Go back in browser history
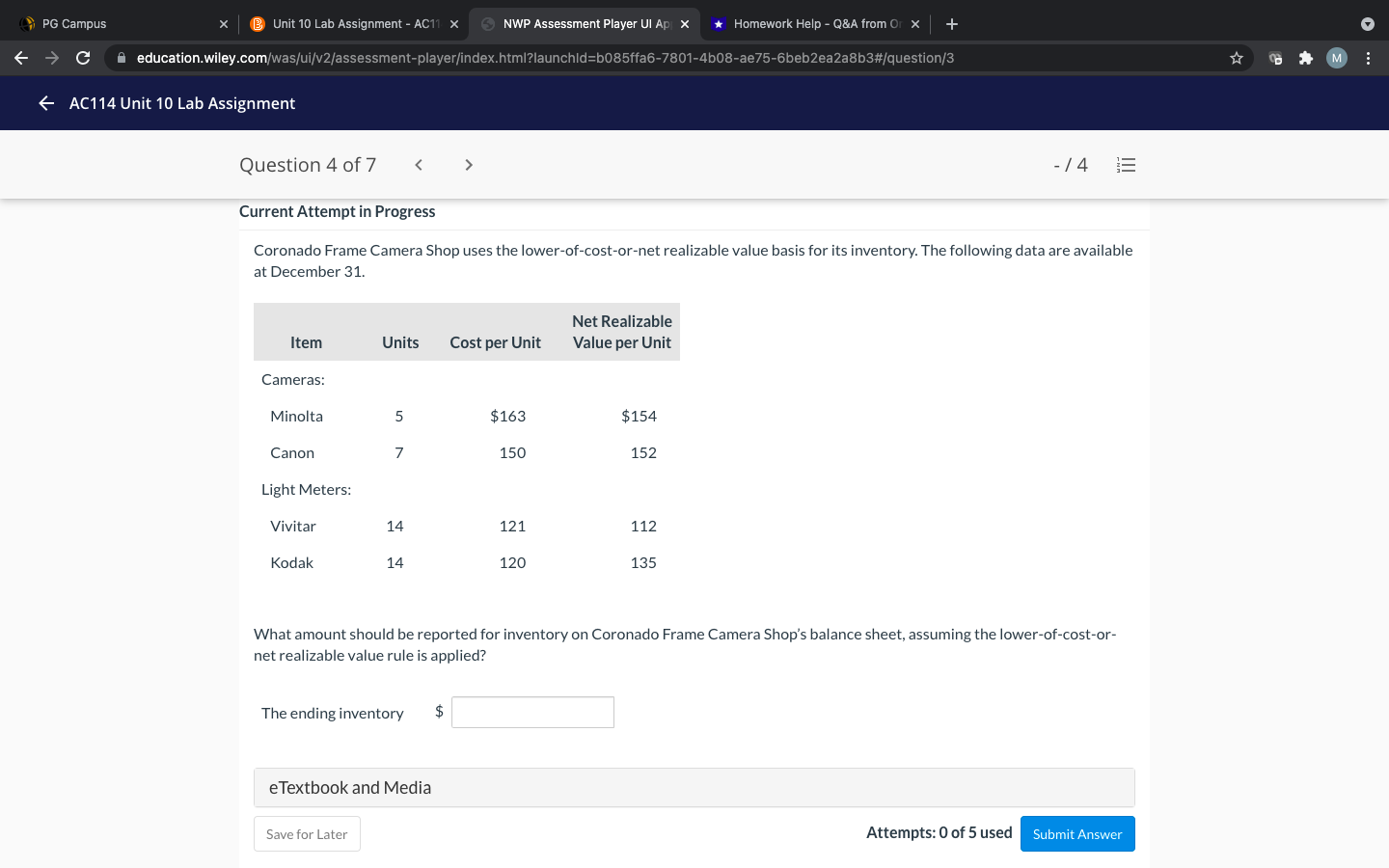Image resolution: width=1389 pixels, height=868 pixels. [x=21, y=58]
